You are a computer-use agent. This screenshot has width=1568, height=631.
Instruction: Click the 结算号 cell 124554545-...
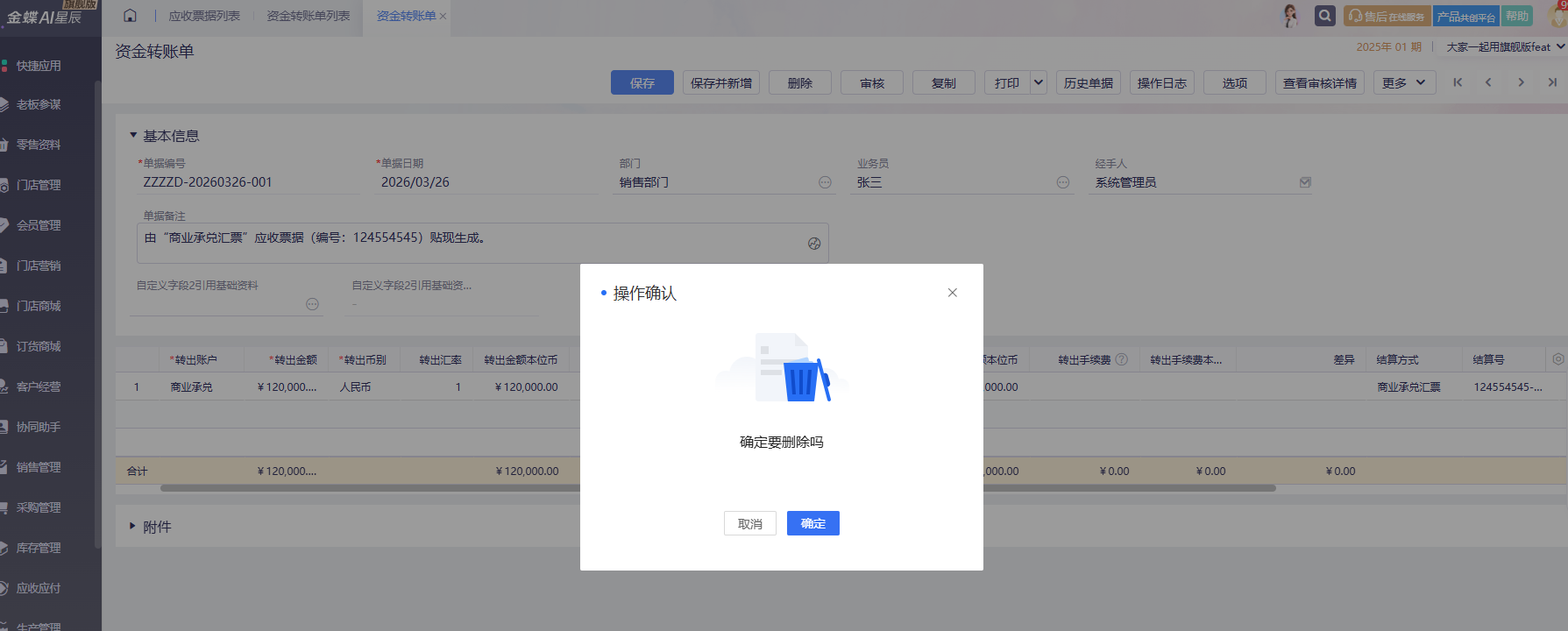click(x=1508, y=386)
